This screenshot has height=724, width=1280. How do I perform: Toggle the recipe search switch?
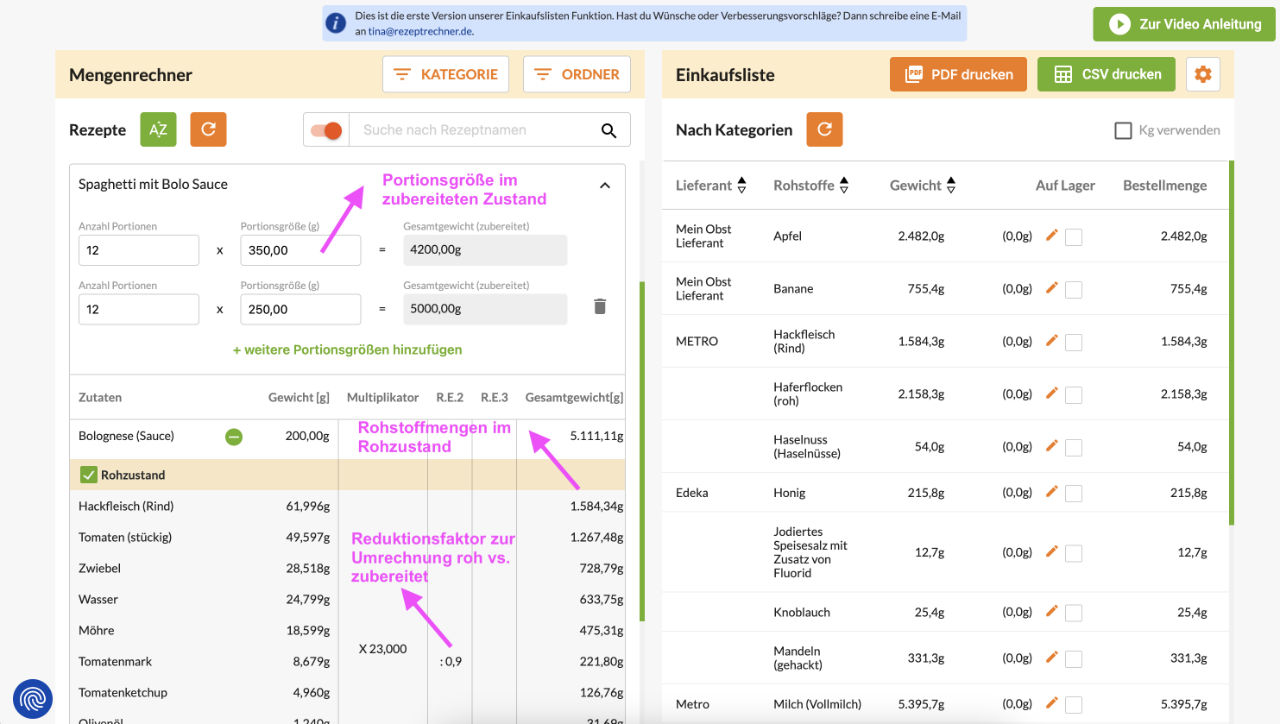tap(326, 130)
